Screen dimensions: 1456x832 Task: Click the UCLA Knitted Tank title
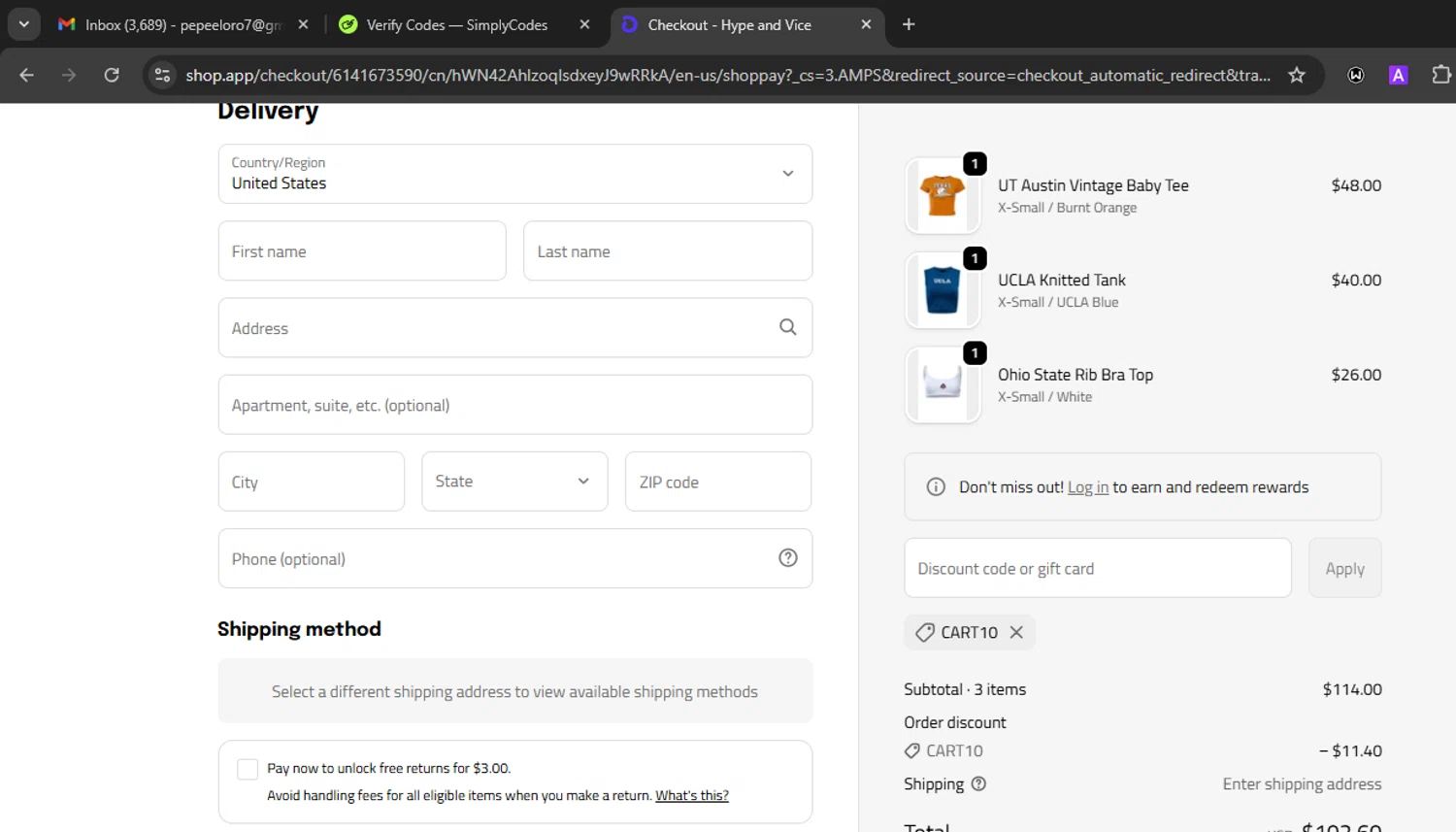pyautogui.click(x=1062, y=280)
